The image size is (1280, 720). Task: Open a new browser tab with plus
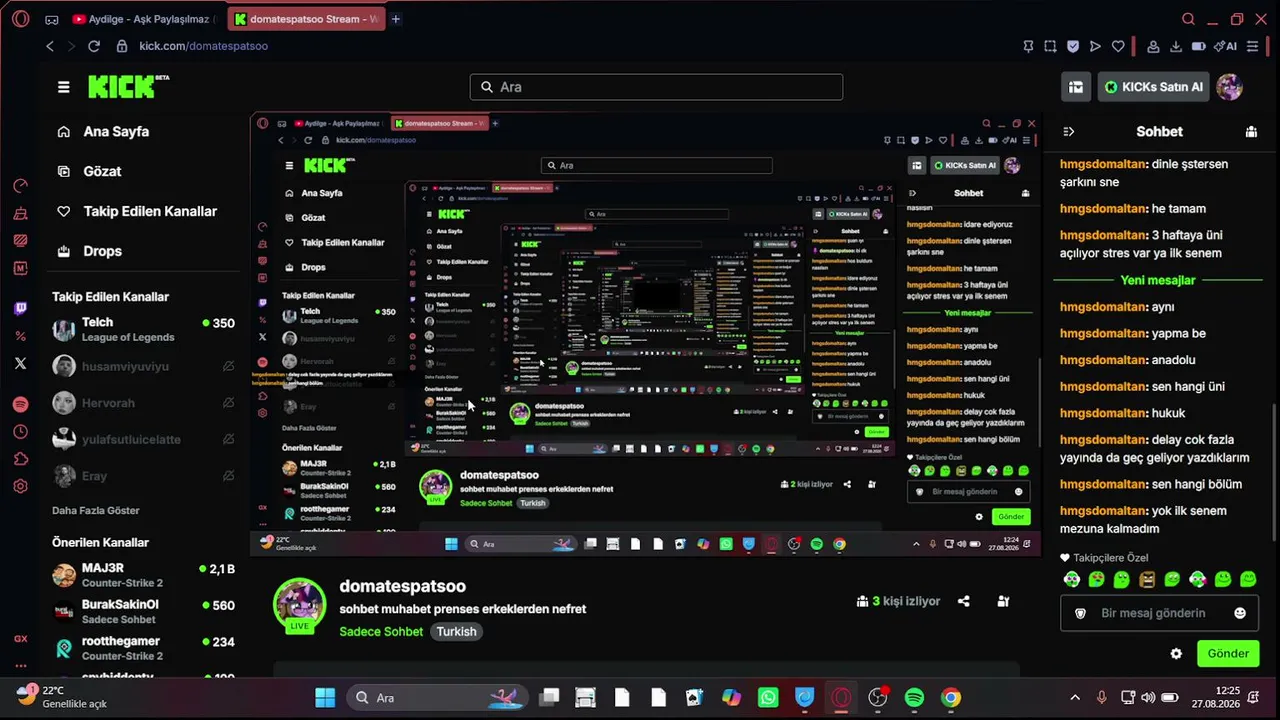coord(396,19)
